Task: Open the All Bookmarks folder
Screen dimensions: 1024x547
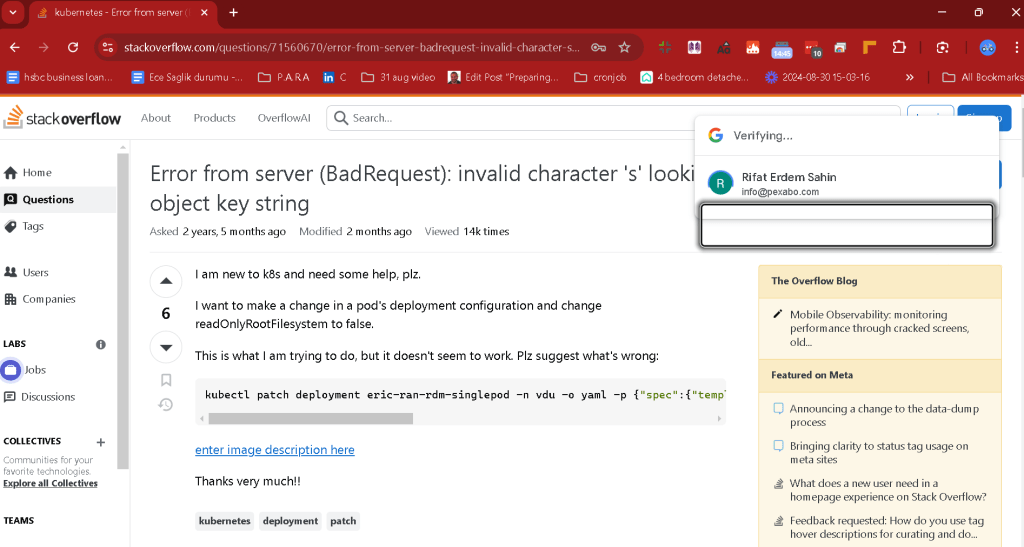Action: [x=983, y=77]
